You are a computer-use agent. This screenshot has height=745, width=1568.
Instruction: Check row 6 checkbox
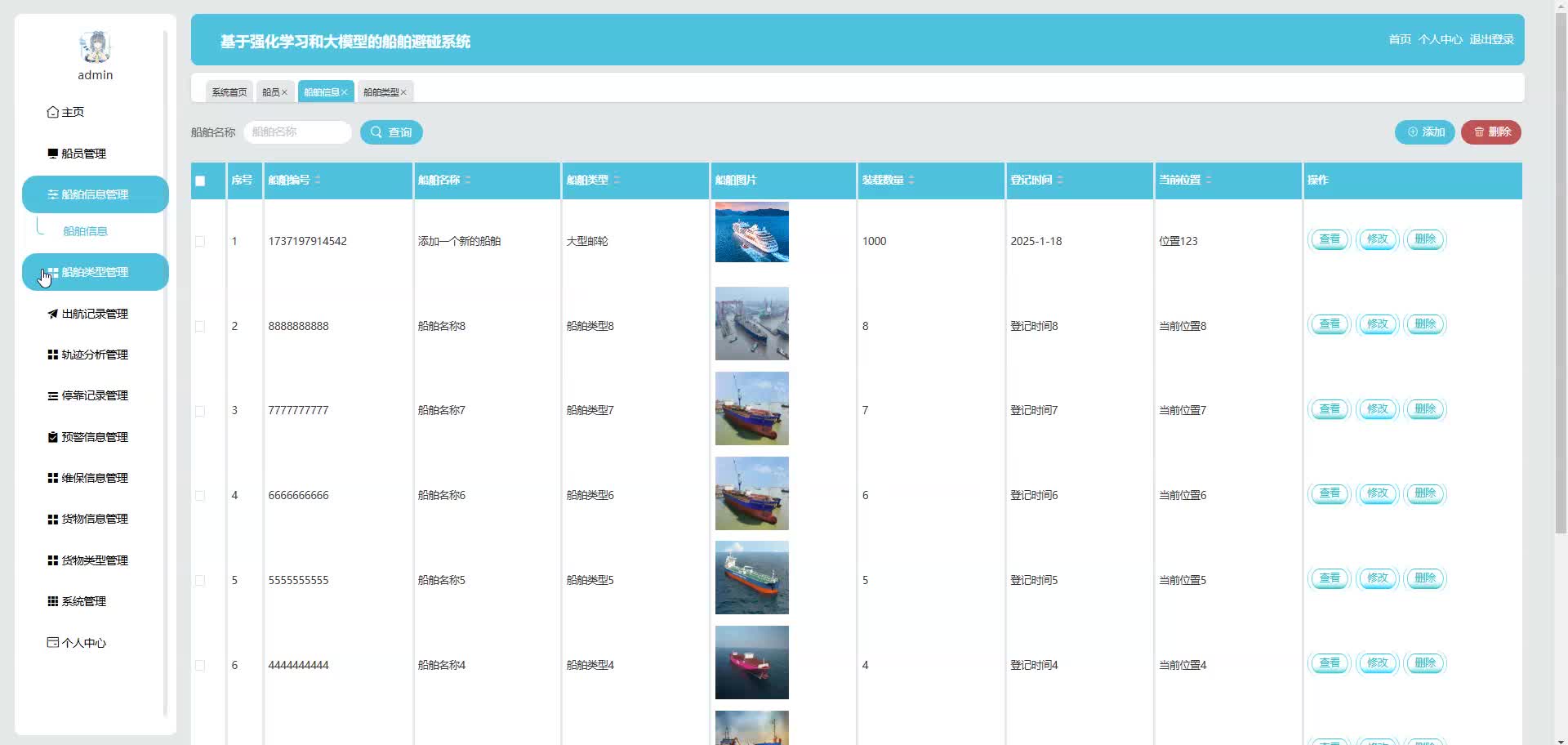[x=200, y=665]
